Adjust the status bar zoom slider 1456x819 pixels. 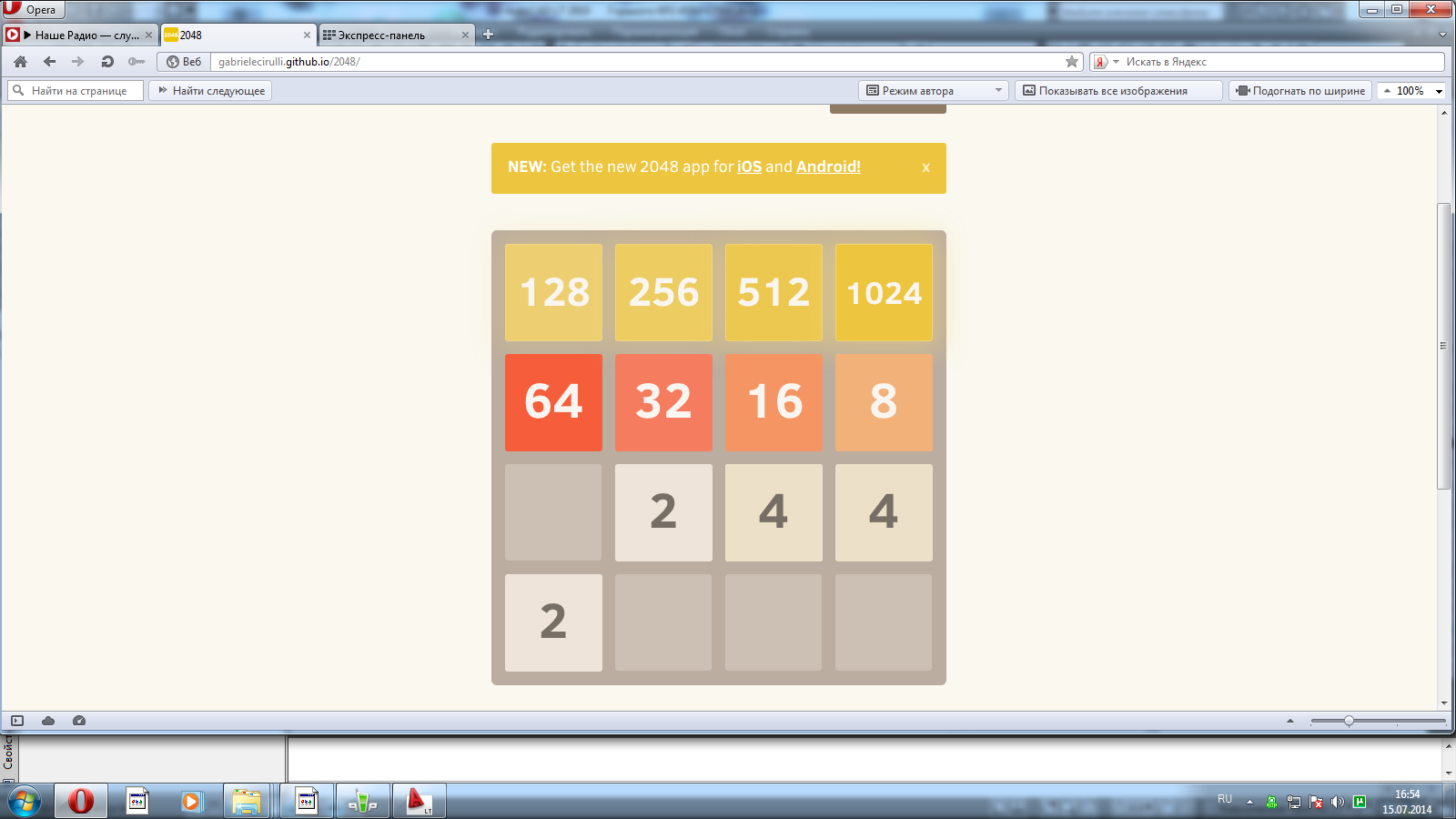1349,721
